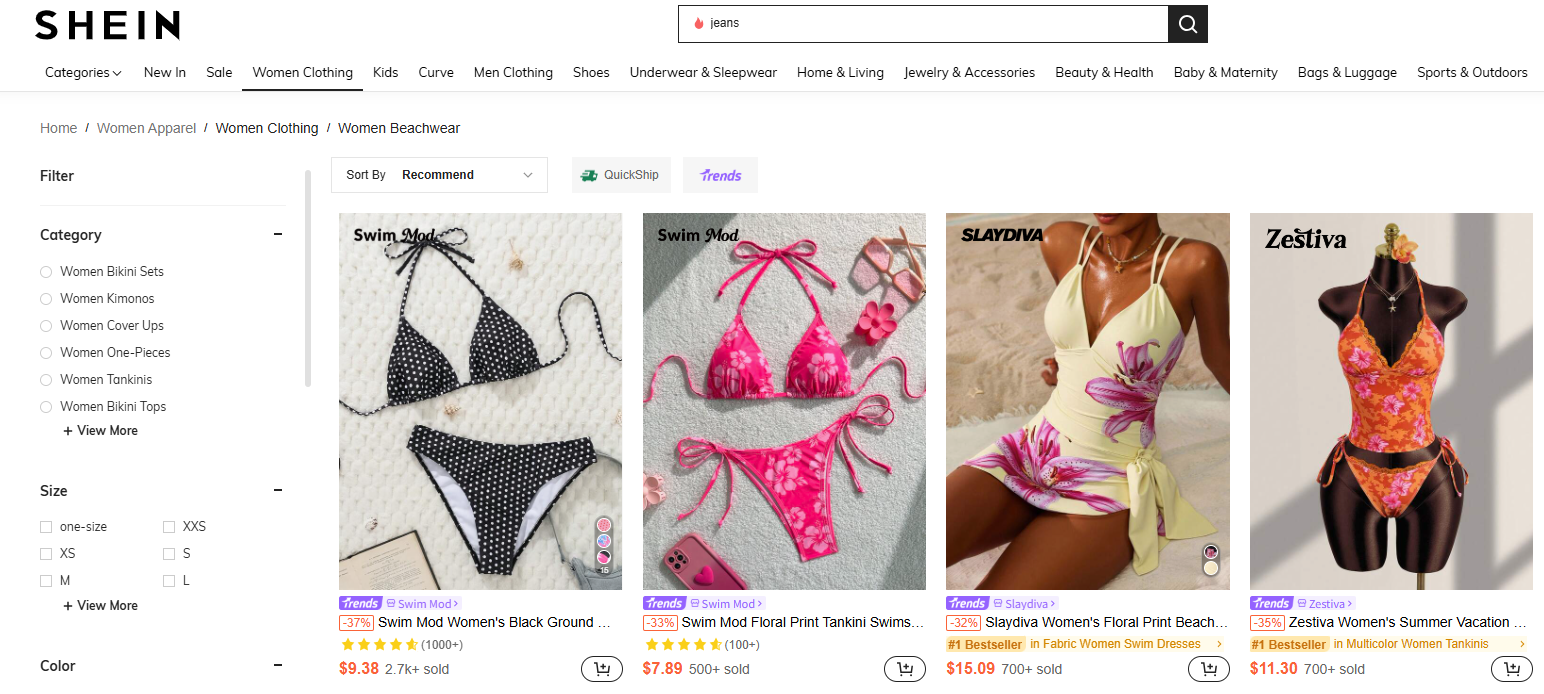This screenshot has width=1544, height=694.
Task: Open the Categories menu
Action: tap(83, 72)
